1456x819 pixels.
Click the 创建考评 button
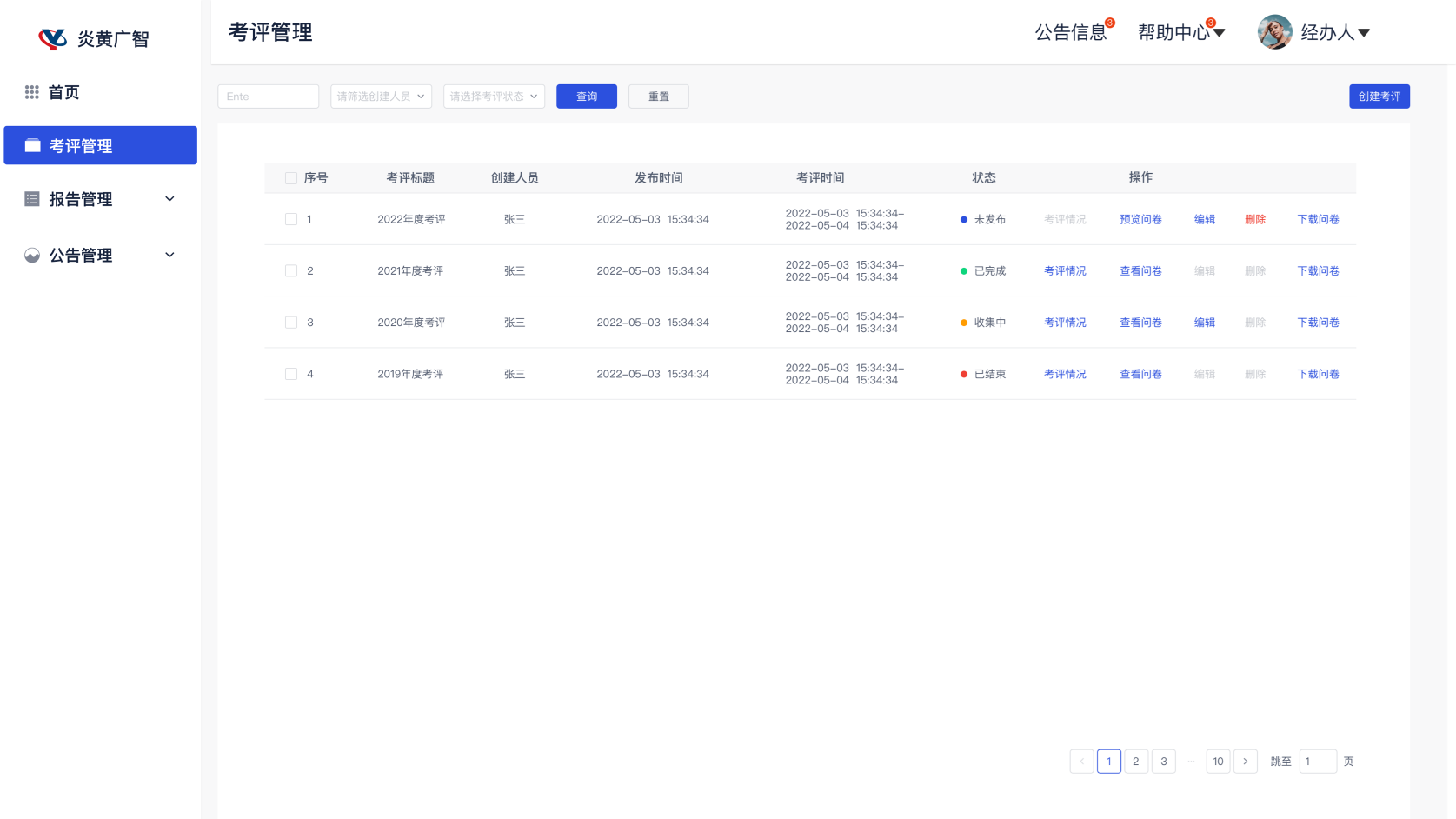click(x=1379, y=97)
